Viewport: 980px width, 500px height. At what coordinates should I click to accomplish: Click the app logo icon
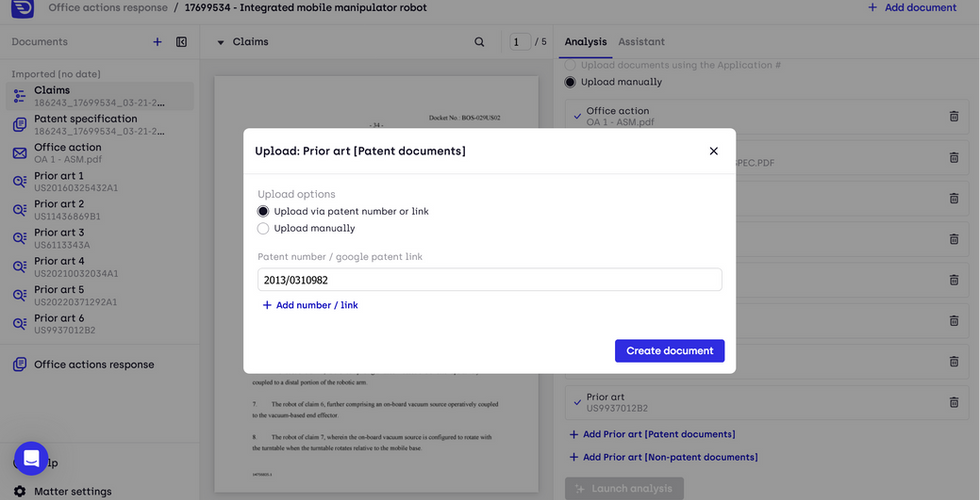21,8
